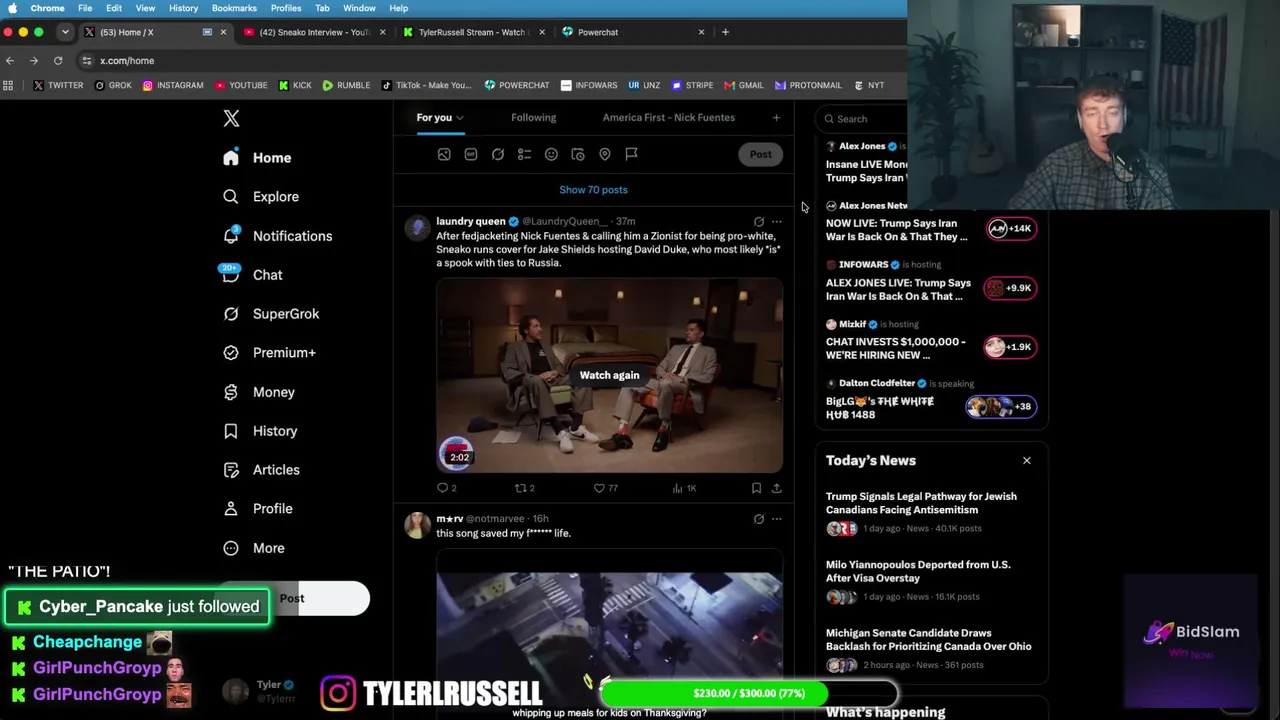Open the Bookmarks menu in menu bar

[234, 8]
